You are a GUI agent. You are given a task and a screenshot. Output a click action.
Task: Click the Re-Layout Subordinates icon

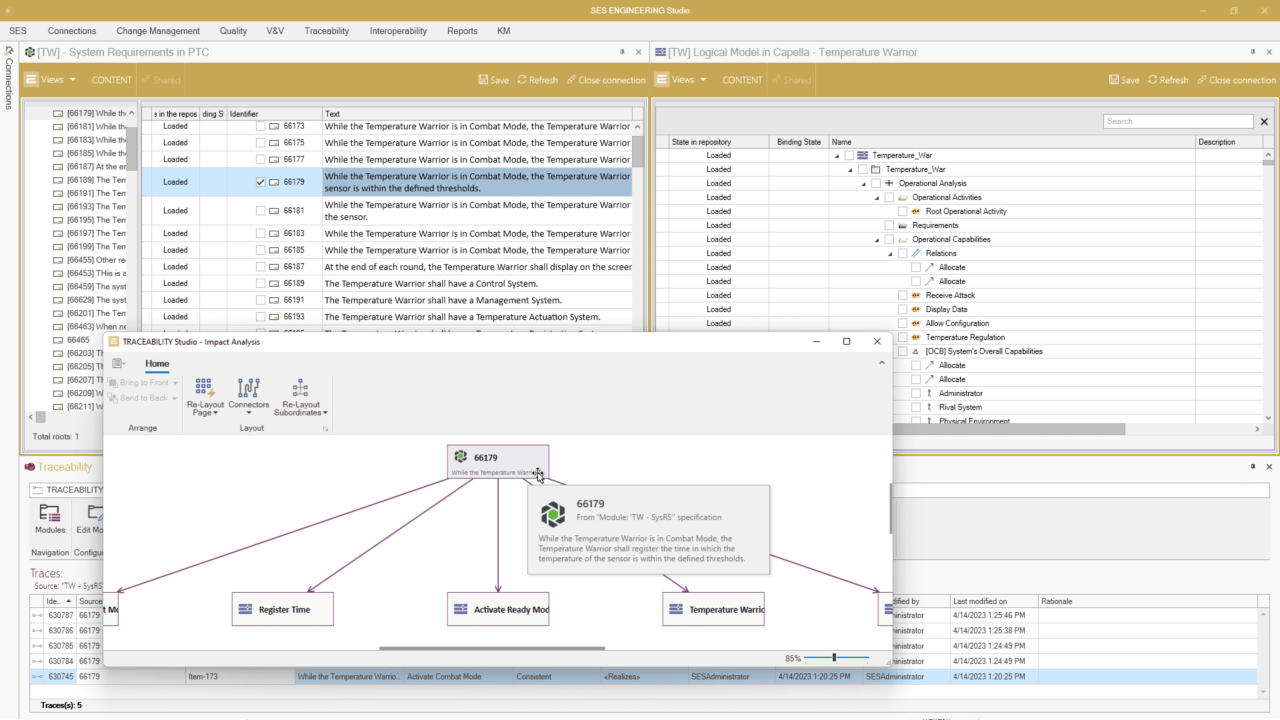click(x=300, y=390)
